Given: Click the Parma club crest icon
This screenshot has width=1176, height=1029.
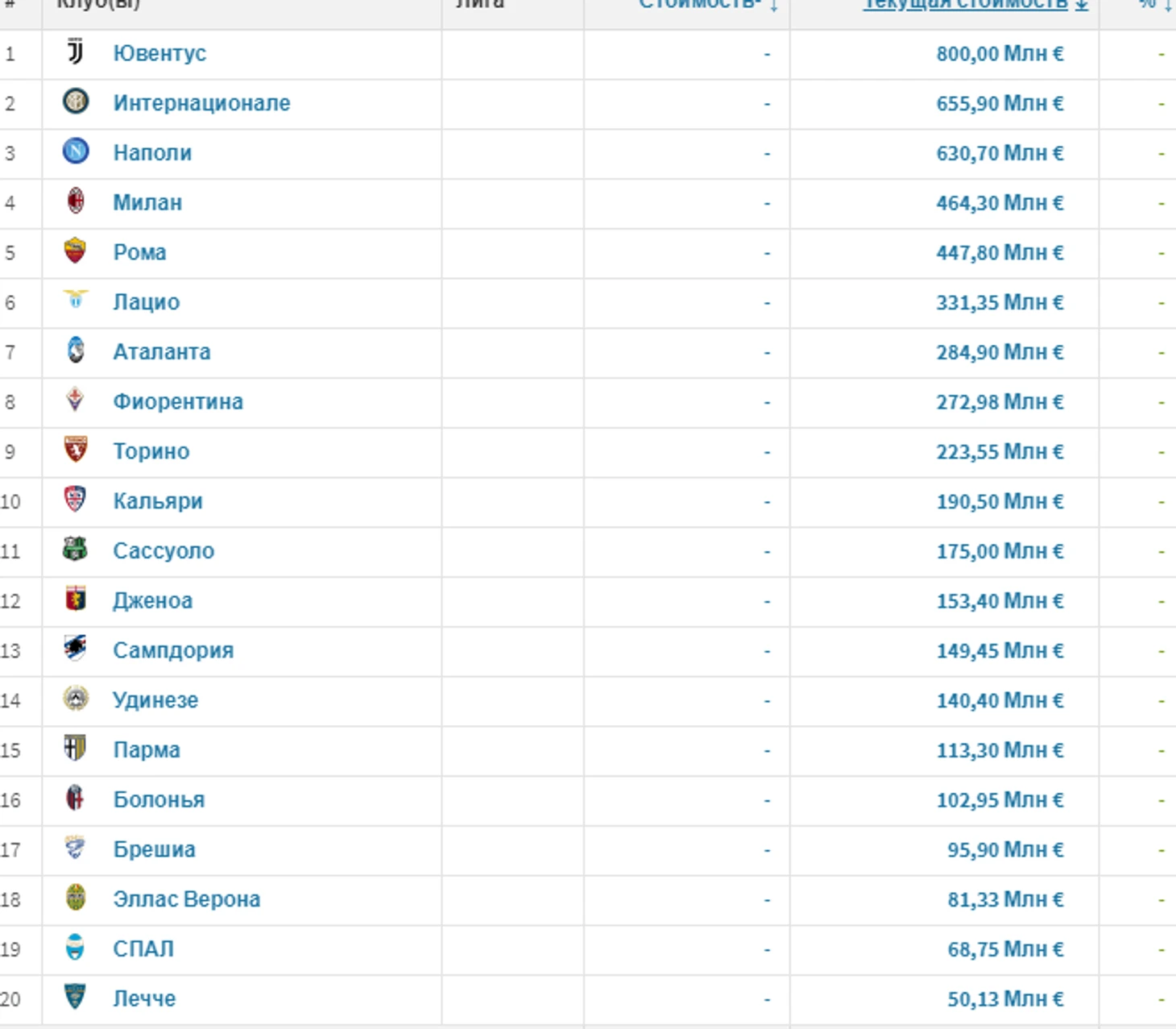Looking at the screenshot, I should [x=75, y=749].
